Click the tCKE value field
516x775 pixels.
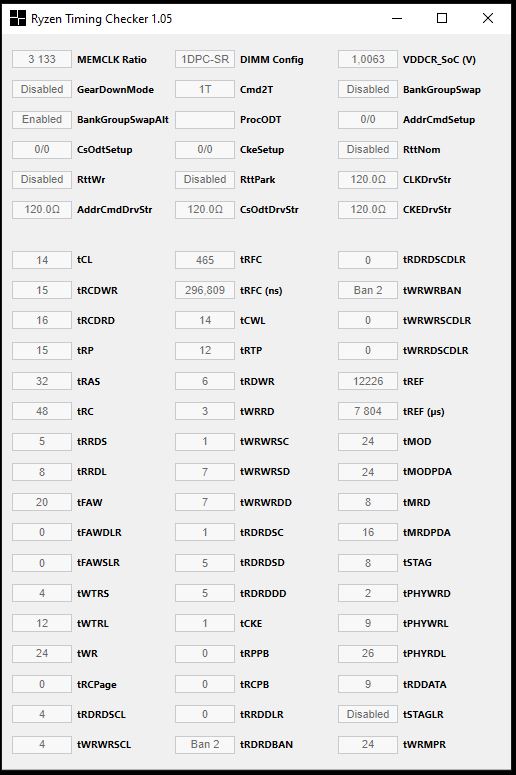point(205,623)
